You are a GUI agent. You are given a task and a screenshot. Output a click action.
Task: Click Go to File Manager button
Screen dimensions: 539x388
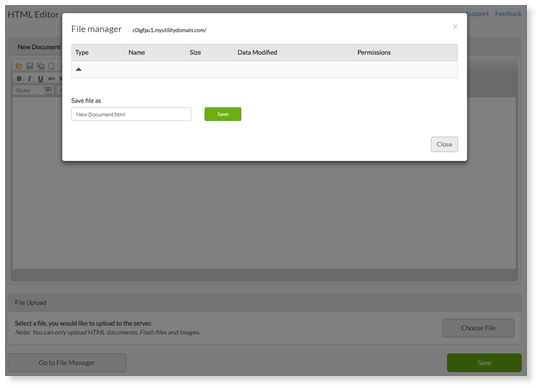point(67,363)
